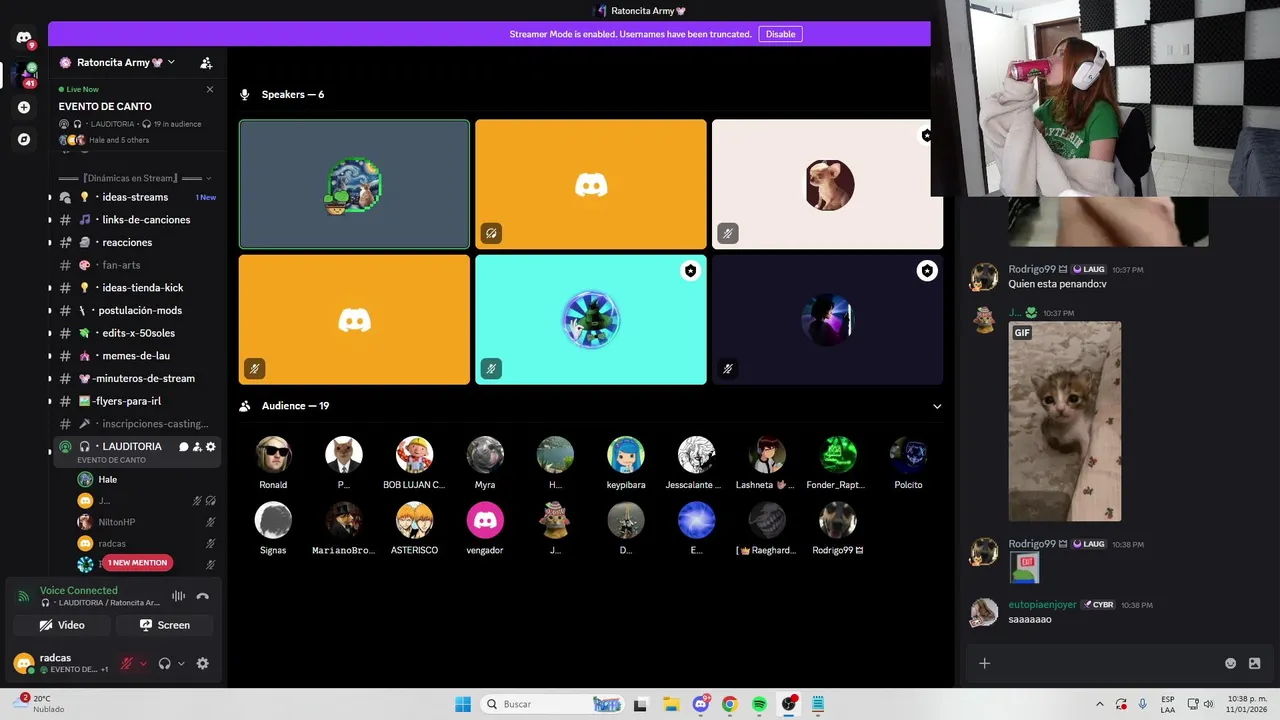Screen dimensions: 1280x720
Task: Click Rodrigo99 username on 10:37 message
Action: pos(1032,269)
